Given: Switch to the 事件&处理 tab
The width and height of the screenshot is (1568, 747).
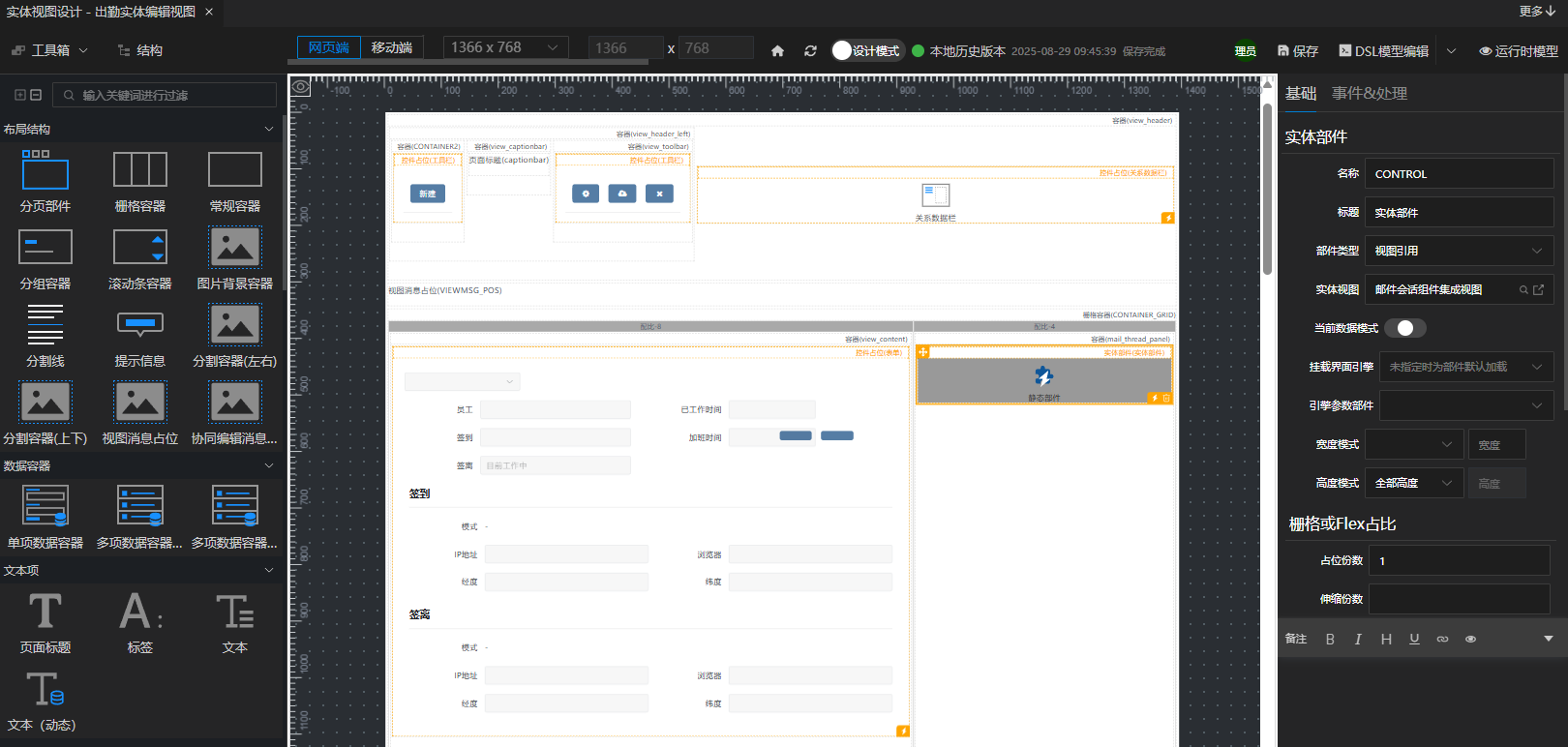Looking at the screenshot, I should pos(1369,93).
